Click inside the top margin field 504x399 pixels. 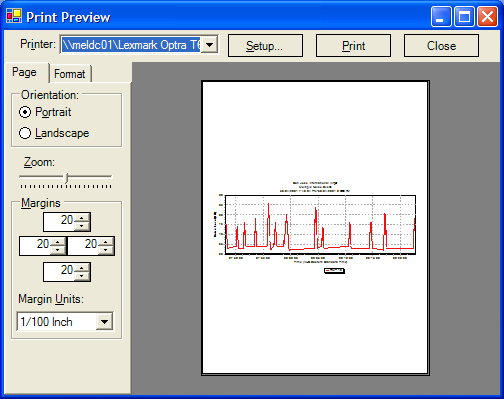click(x=59, y=222)
